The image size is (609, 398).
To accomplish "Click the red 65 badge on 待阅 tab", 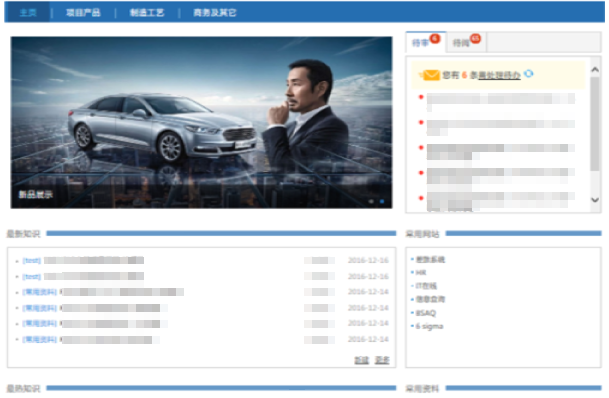I will coord(475,38).
